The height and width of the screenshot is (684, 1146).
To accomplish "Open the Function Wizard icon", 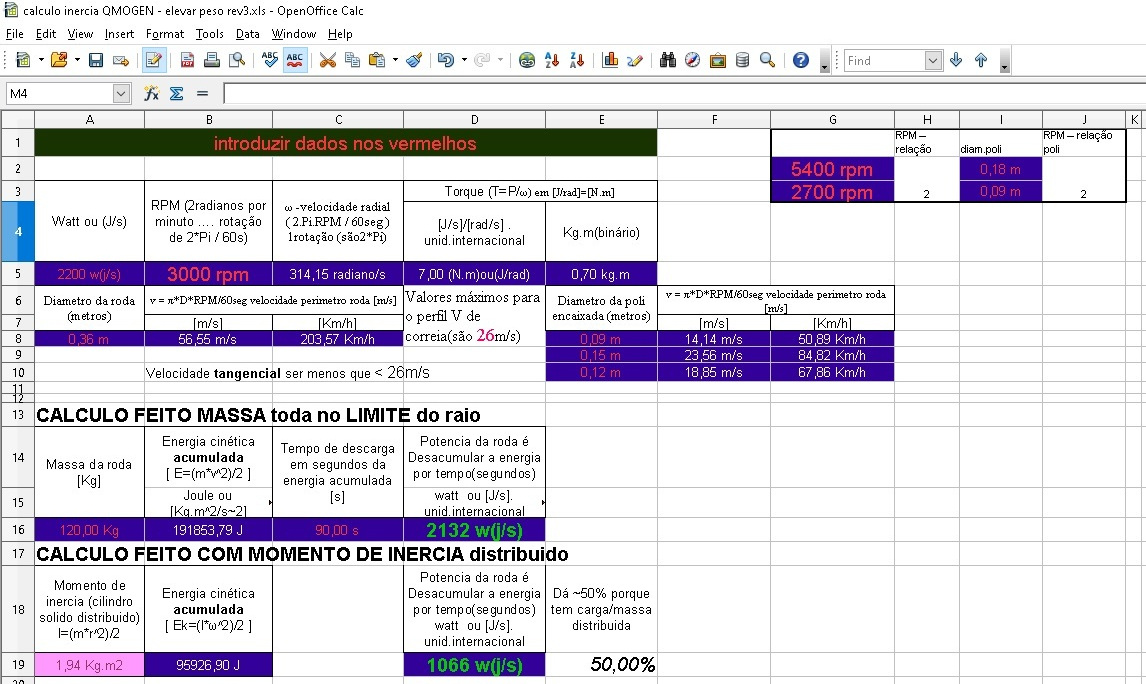I will [x=152, y=93].
